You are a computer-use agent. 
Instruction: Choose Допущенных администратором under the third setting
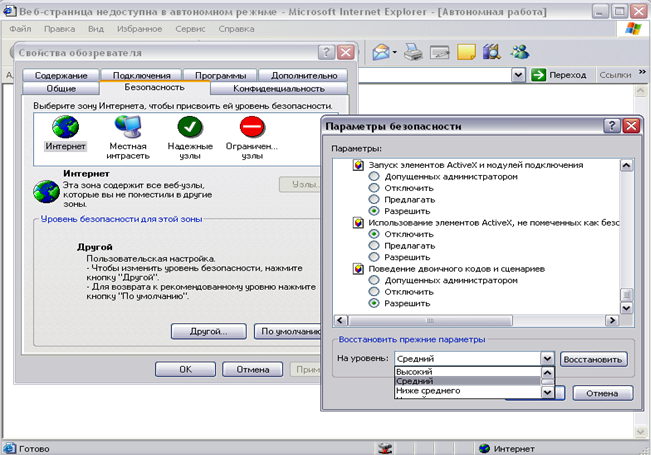tap(375, 281)
